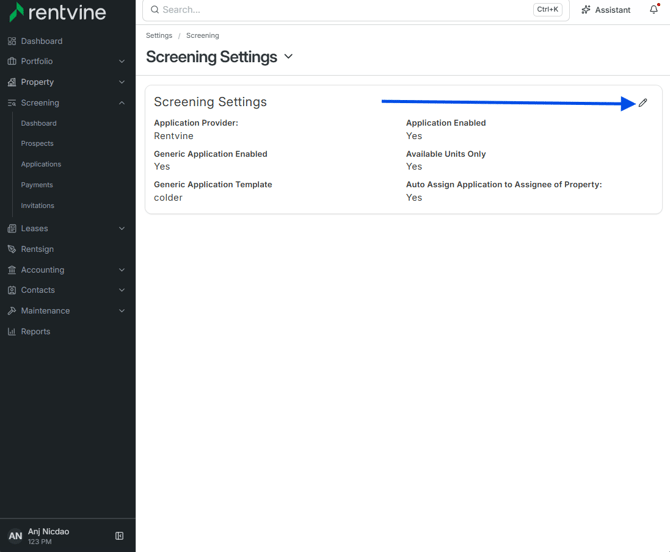The width and height of the screenshot is (670, 552).
Task: Click the Application Enabled label
Action: [446, 123]
